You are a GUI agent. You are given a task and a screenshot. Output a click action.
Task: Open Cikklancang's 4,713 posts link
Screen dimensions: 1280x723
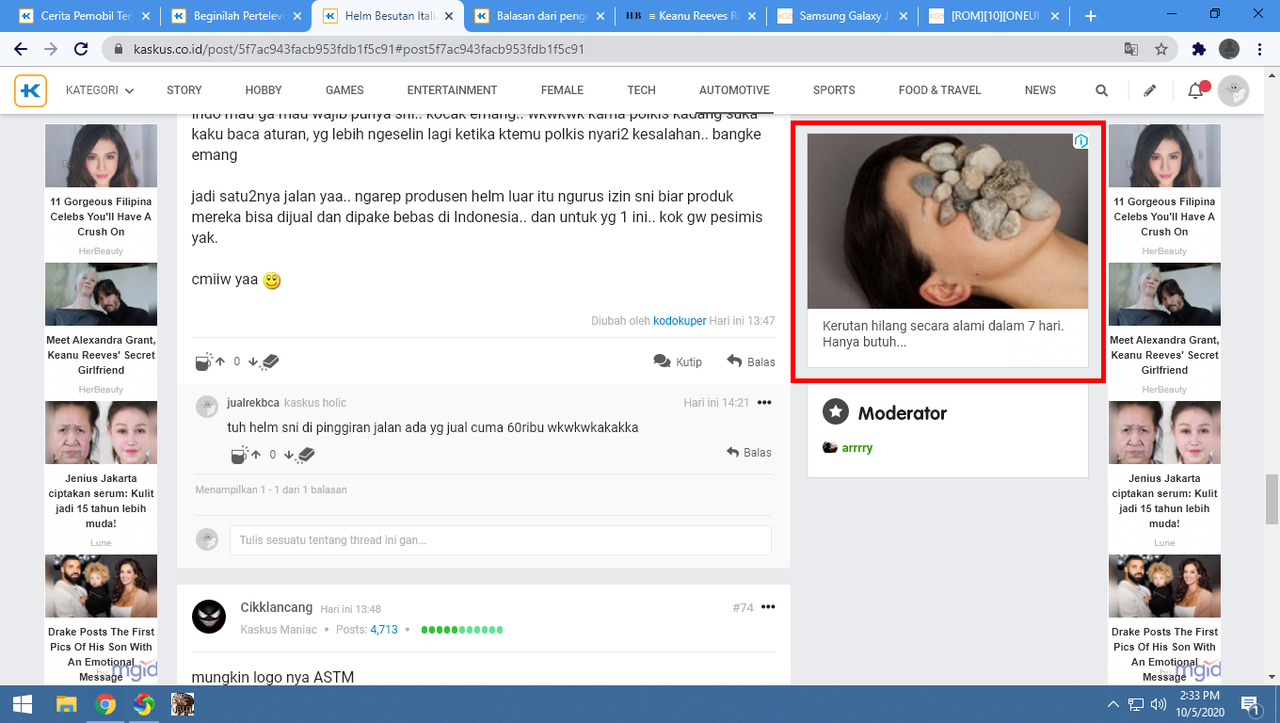tap(384, 630)
